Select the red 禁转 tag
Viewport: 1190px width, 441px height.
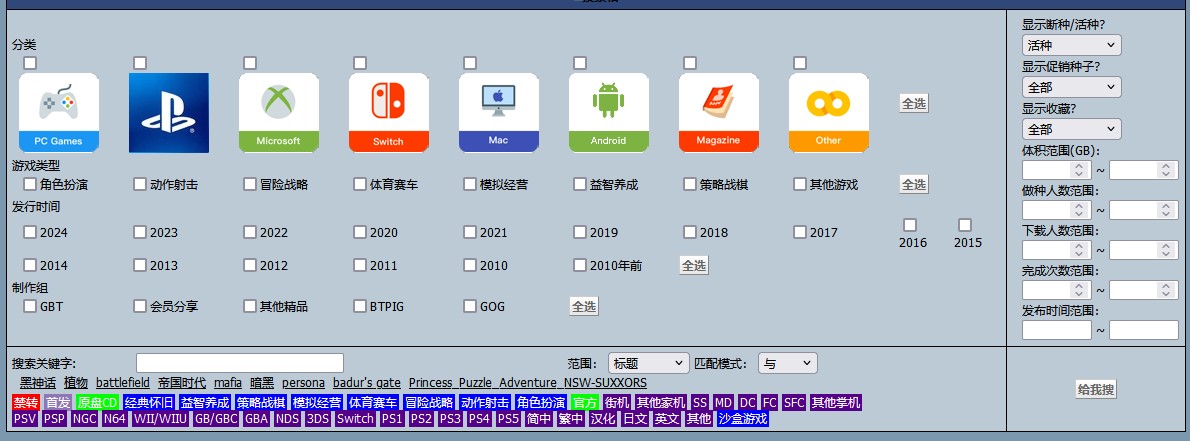[26, 402]
